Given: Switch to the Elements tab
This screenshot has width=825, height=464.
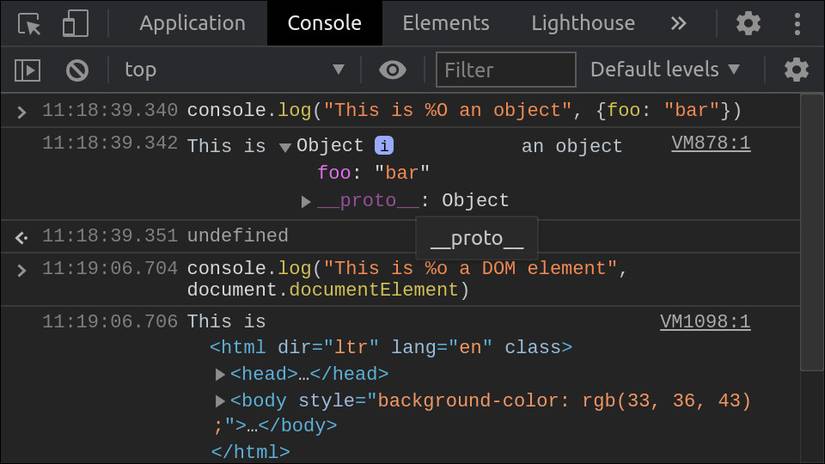Looking at the screenshot, I should (x=446, y=23).
